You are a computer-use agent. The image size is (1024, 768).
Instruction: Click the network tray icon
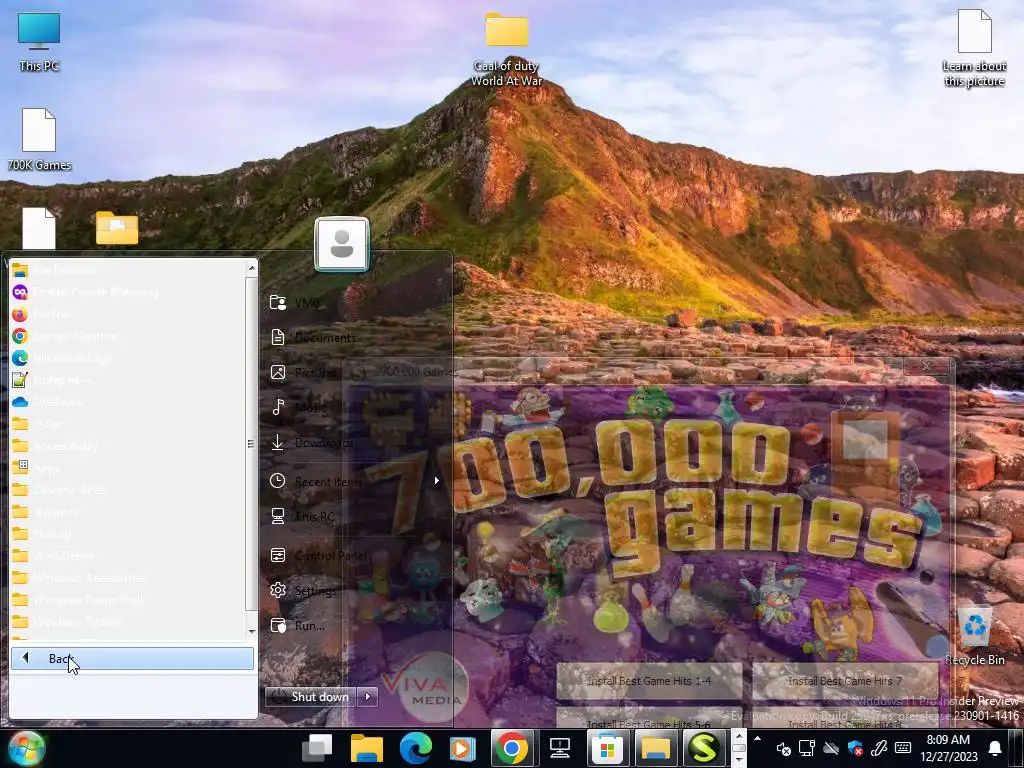click(807, 748)
